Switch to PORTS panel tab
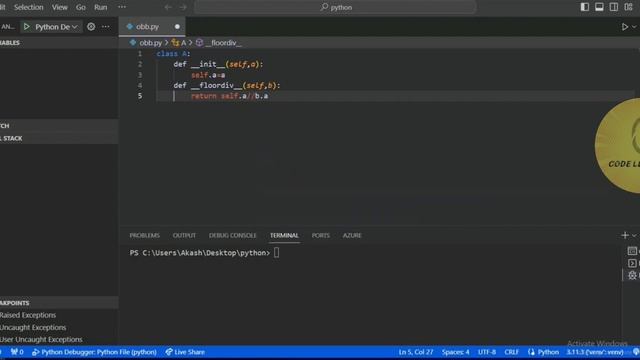Image resolution: width=640 pixels, height=360 pixels. pyautogui.click(x=320, y=236)
